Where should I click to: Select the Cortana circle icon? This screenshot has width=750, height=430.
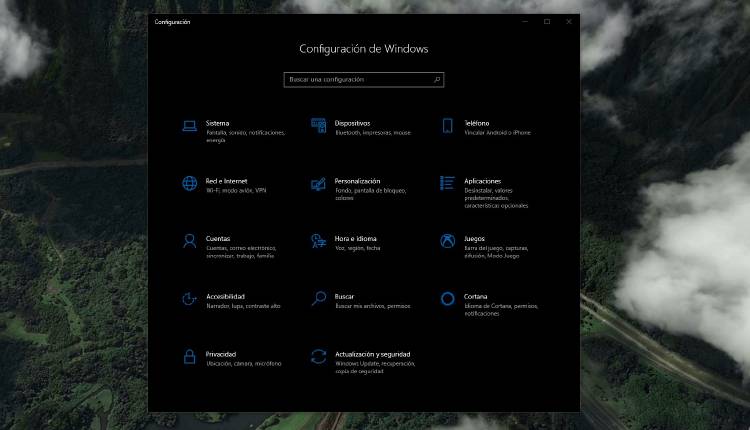point(447,299)
